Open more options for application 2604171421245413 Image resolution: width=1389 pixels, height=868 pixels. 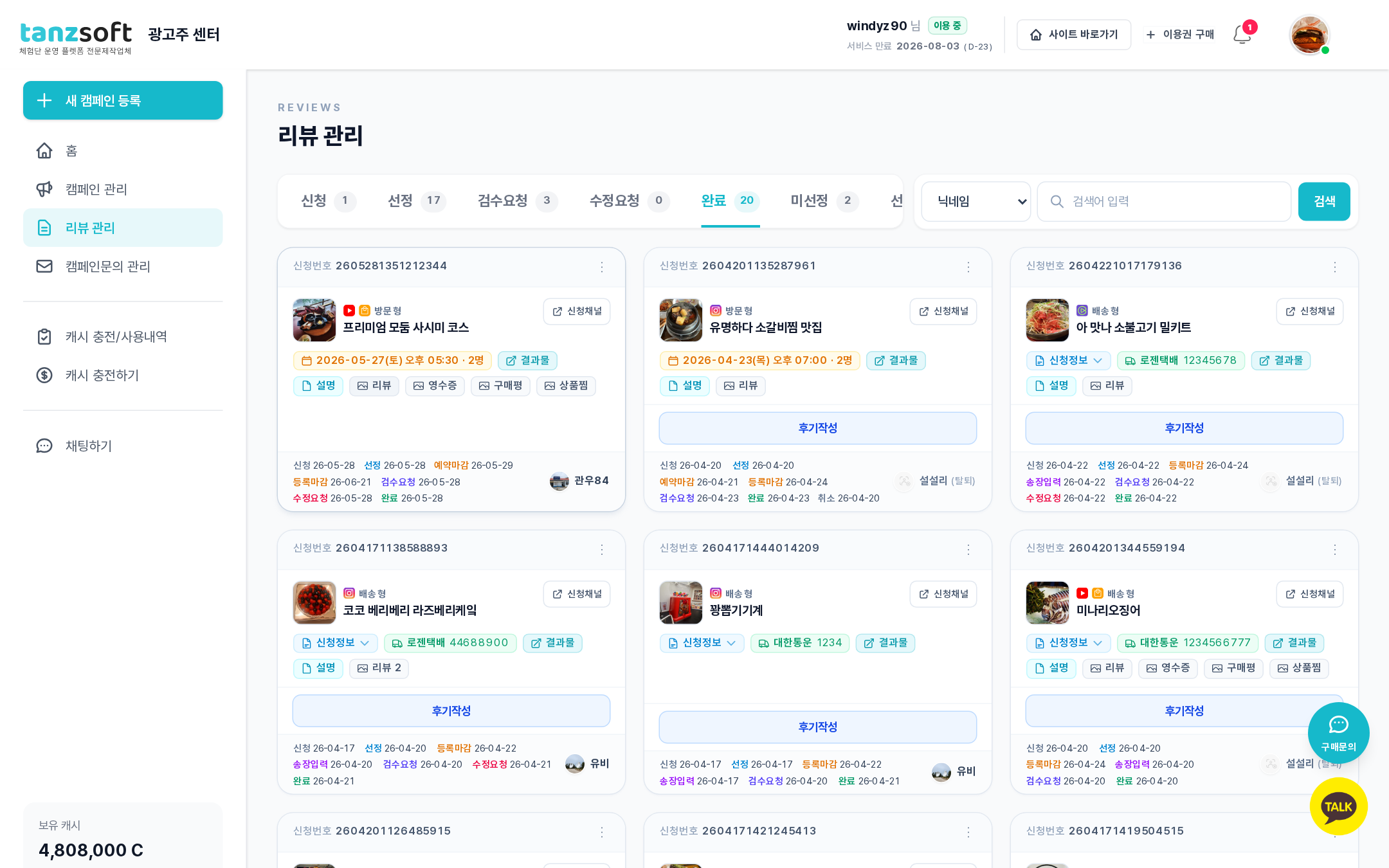968,832
